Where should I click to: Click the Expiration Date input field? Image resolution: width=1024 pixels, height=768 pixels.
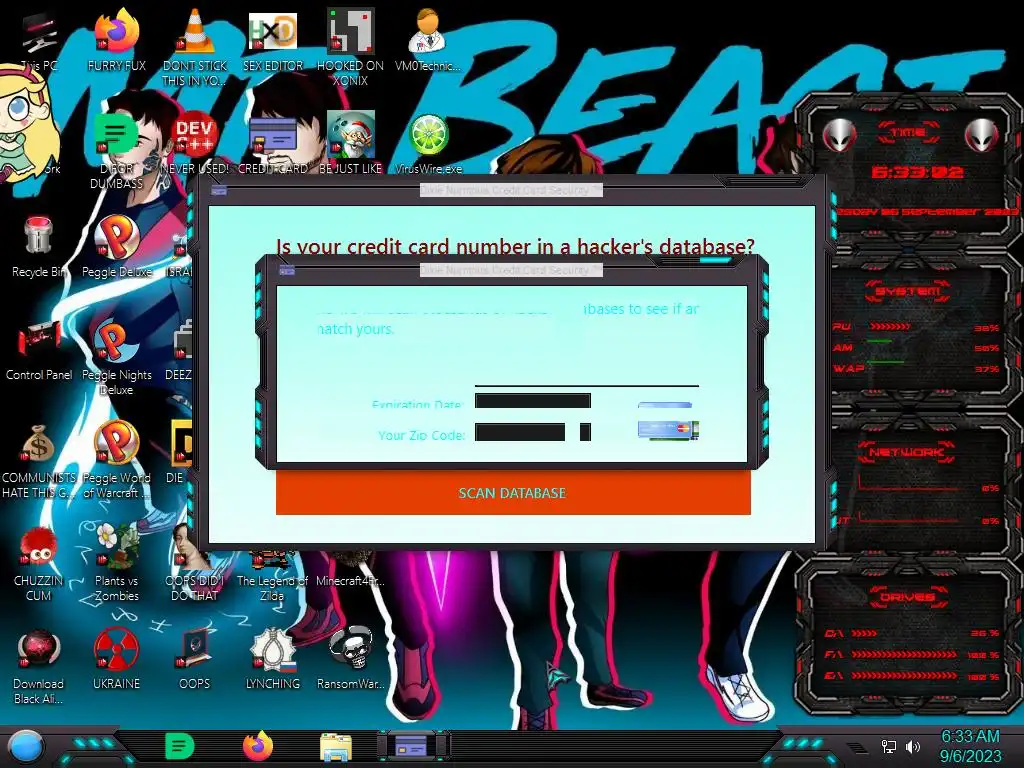coord(533,401)
